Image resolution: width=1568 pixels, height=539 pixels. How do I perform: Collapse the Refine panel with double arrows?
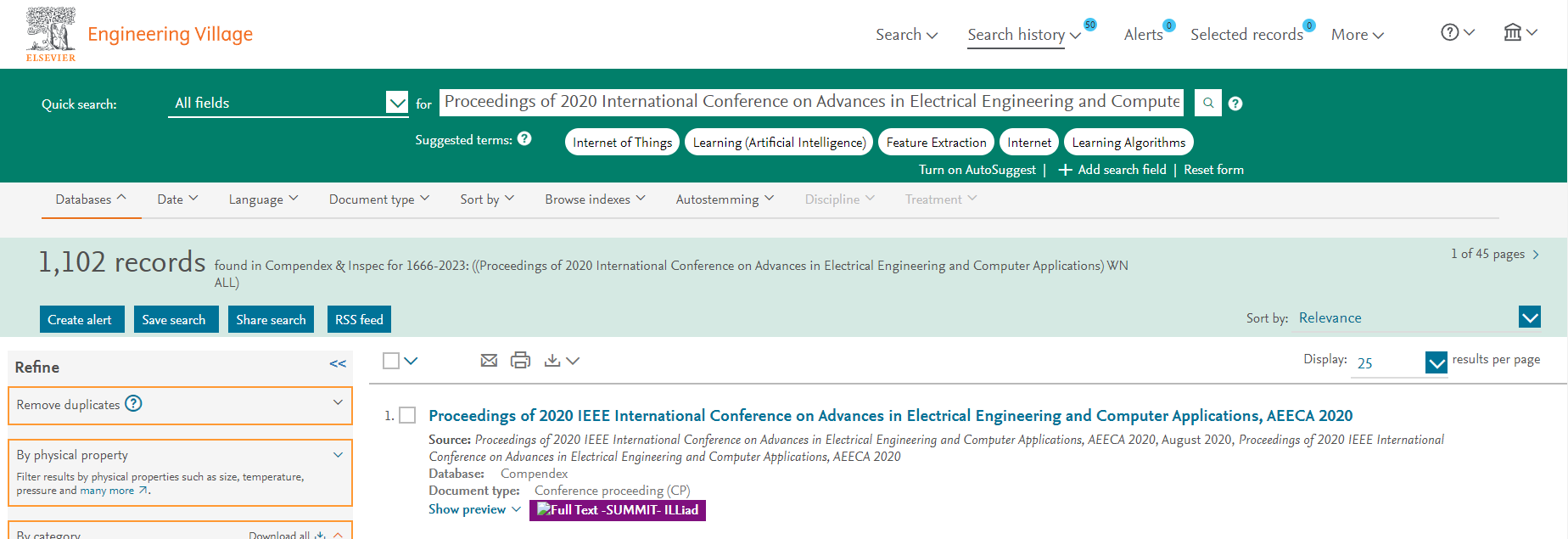pos(338,364)
